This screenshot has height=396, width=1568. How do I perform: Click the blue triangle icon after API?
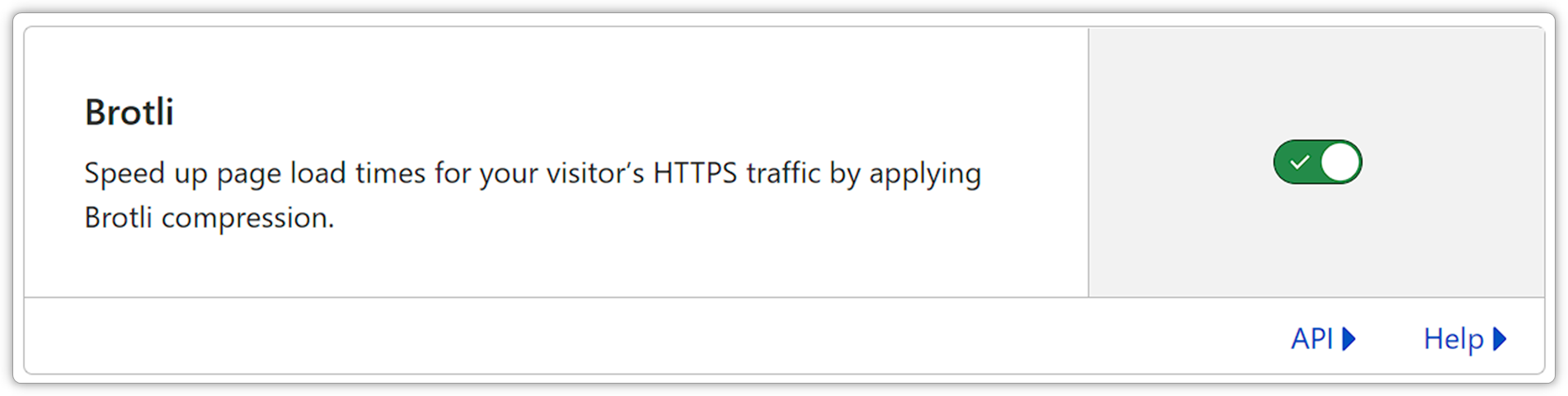[x=1349, y=338]
